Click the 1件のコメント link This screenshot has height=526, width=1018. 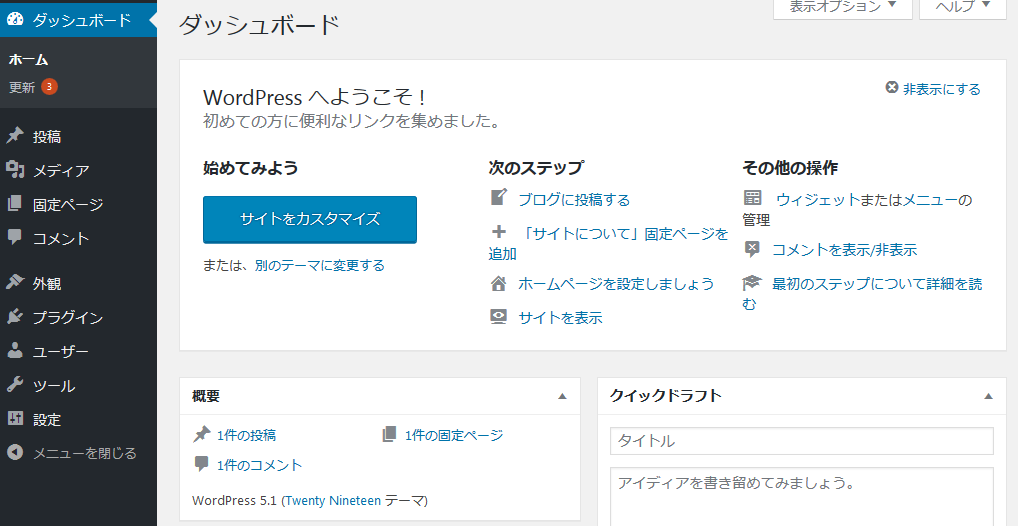coord(260,465)
